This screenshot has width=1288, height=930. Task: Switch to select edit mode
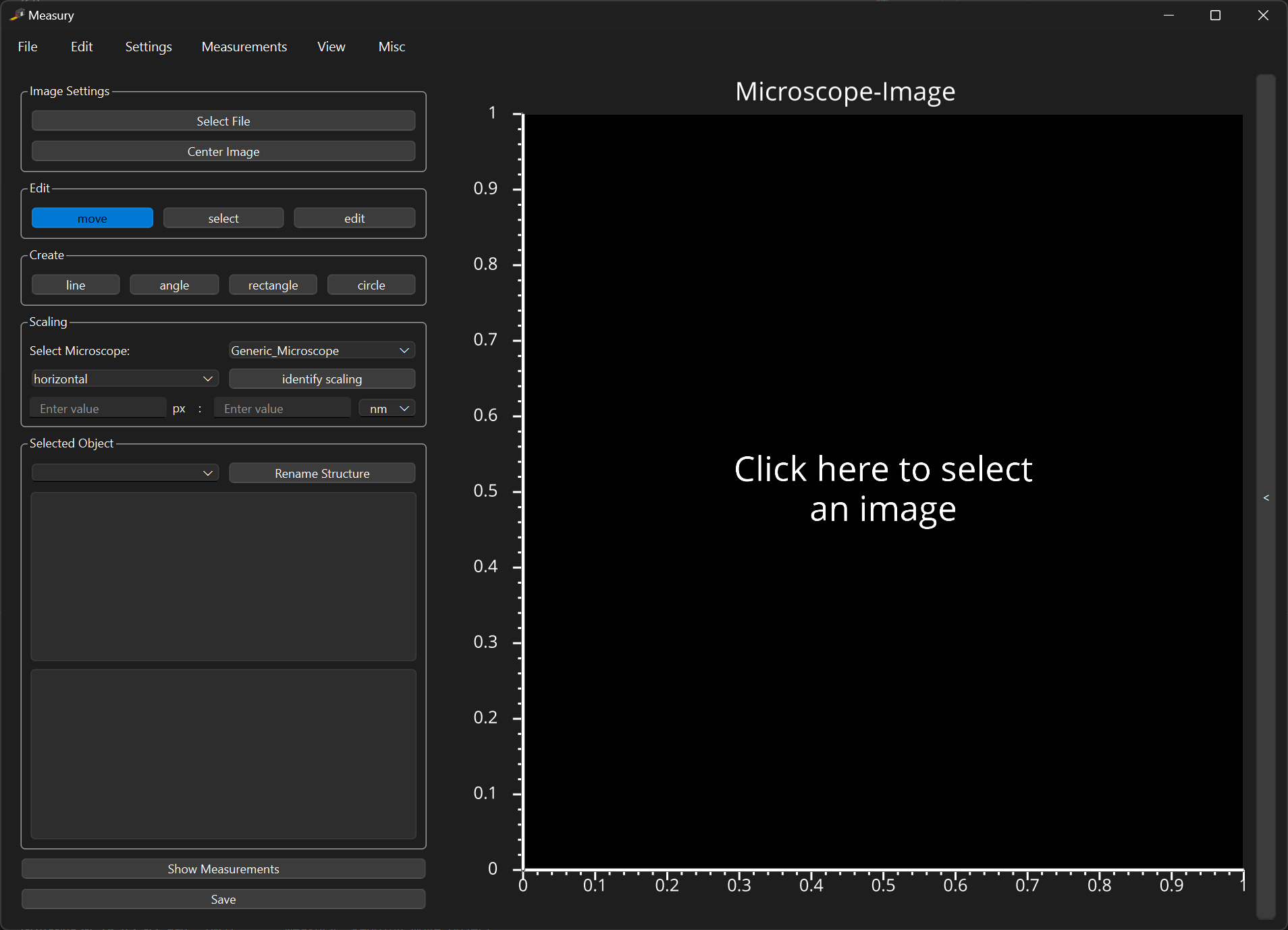[223, 218]
